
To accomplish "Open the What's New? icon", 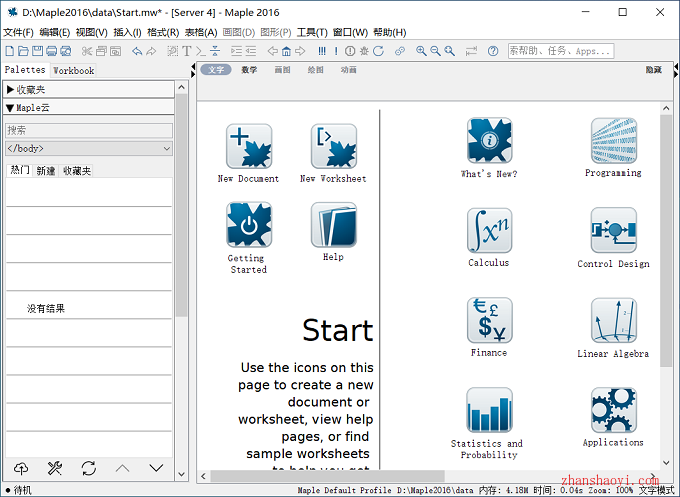I will [490, 141].
